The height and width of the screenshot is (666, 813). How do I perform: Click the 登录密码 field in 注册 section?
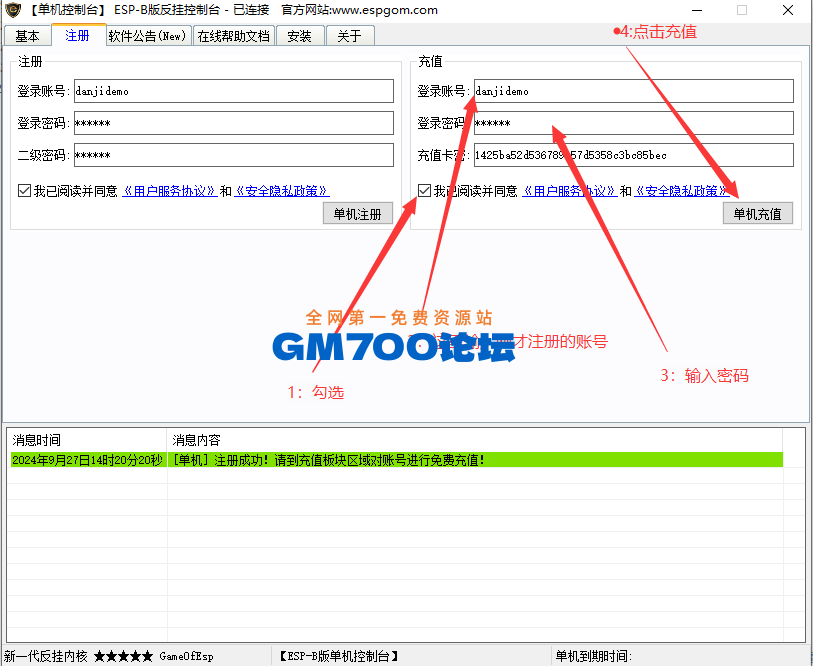click(233, 123)
